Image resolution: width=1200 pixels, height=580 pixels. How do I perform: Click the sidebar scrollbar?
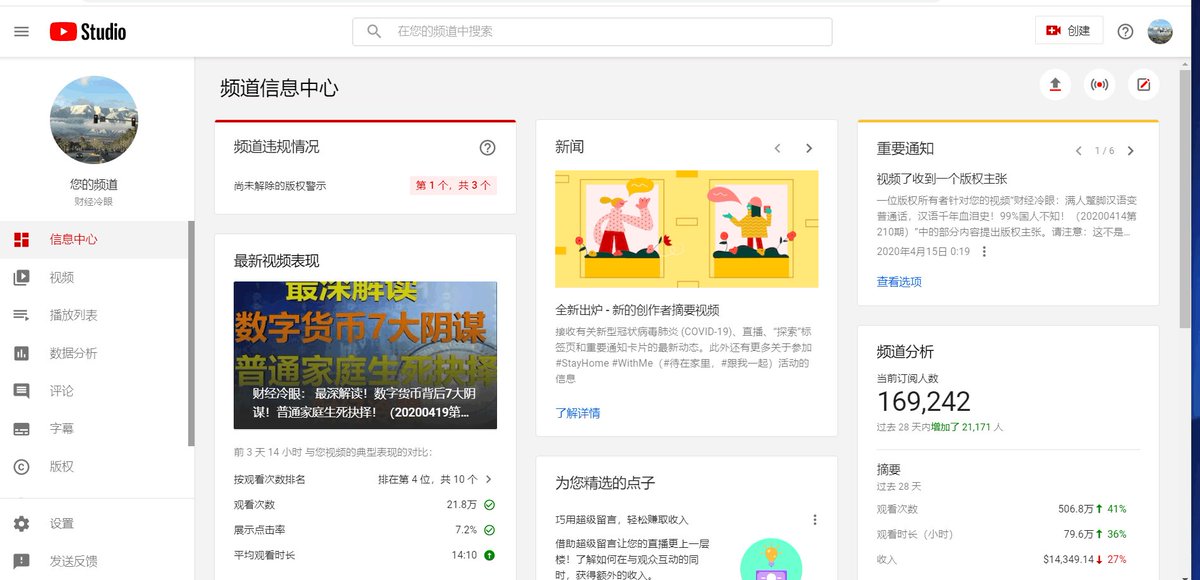pos(192,333)
